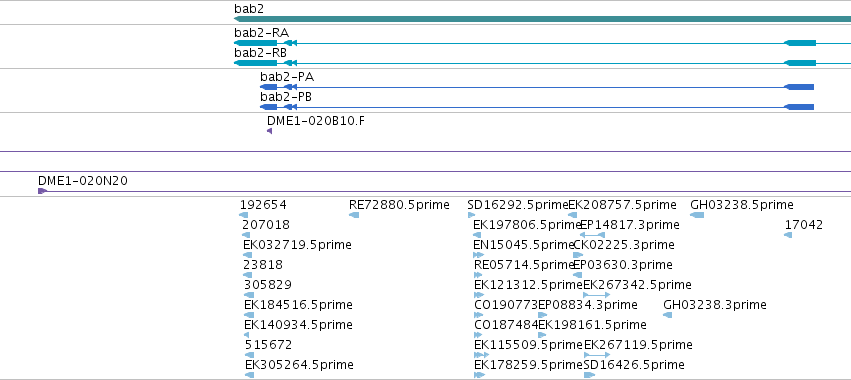The width and height of the screenshot is (851, 380).
Task: Select the bab2-RA transcript label
Action: coord(261,33)
